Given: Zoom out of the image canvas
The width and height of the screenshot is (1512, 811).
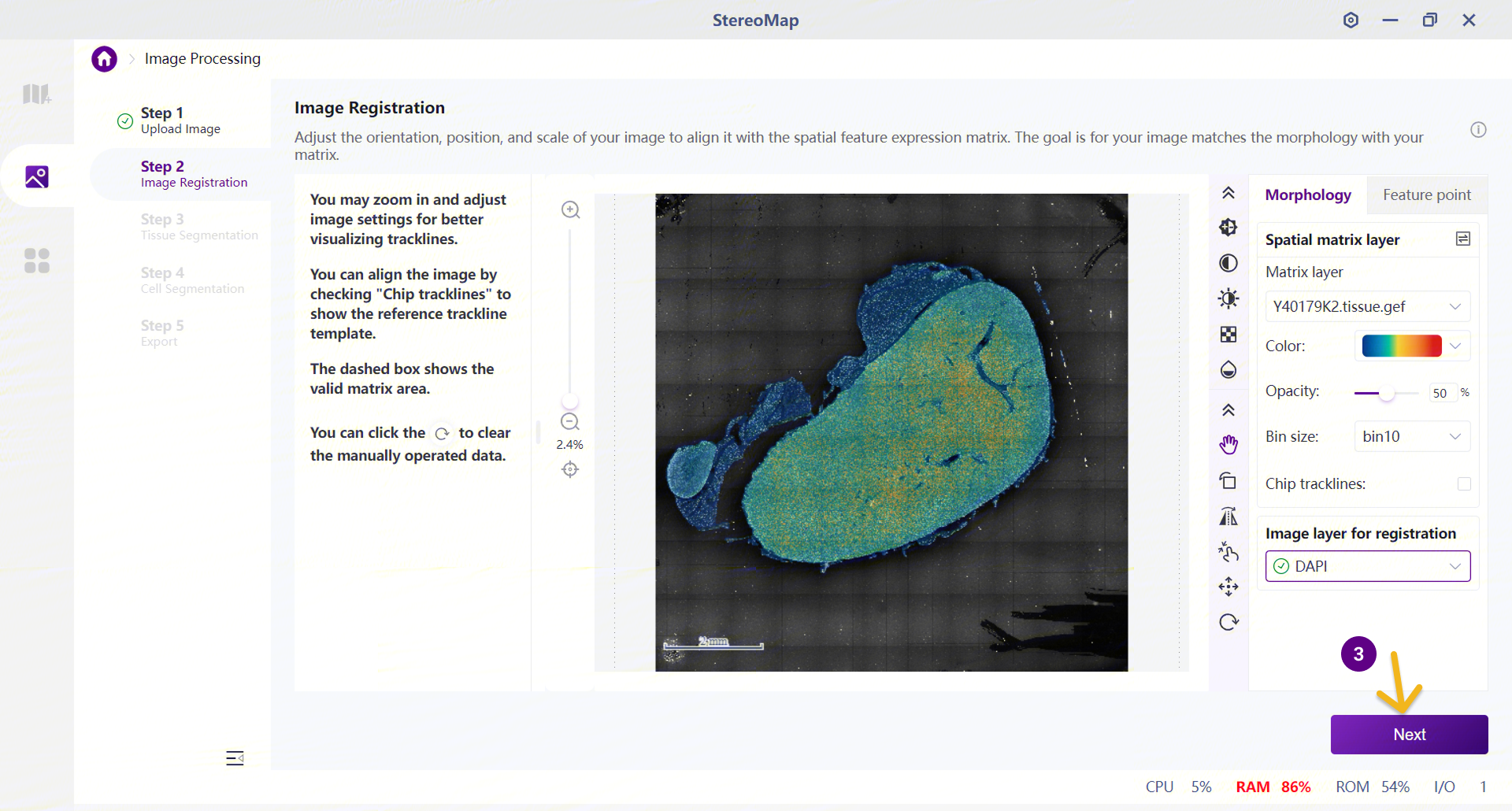Looking at the screenshot, I should pos(570,422).
